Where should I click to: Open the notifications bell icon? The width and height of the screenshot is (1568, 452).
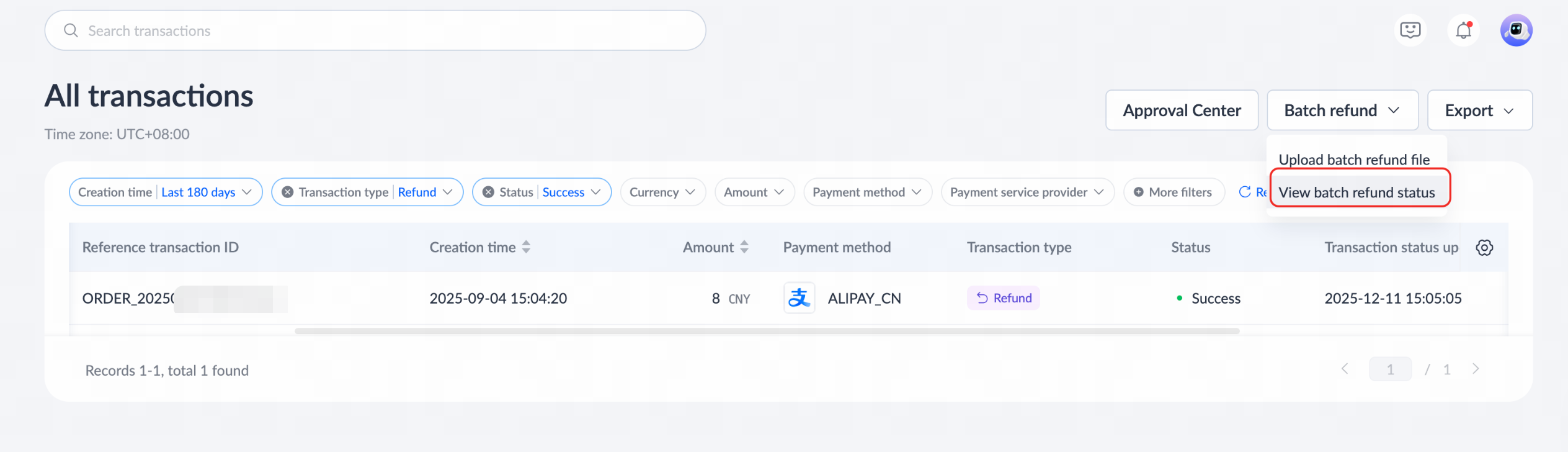coord(1464,30)
